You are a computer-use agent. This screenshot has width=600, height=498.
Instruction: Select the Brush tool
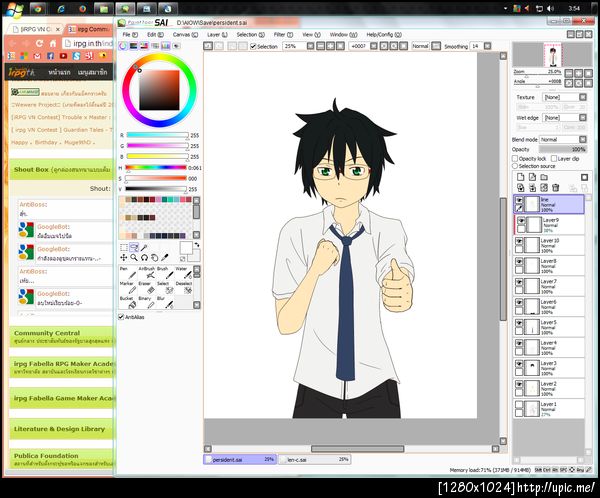165,273
